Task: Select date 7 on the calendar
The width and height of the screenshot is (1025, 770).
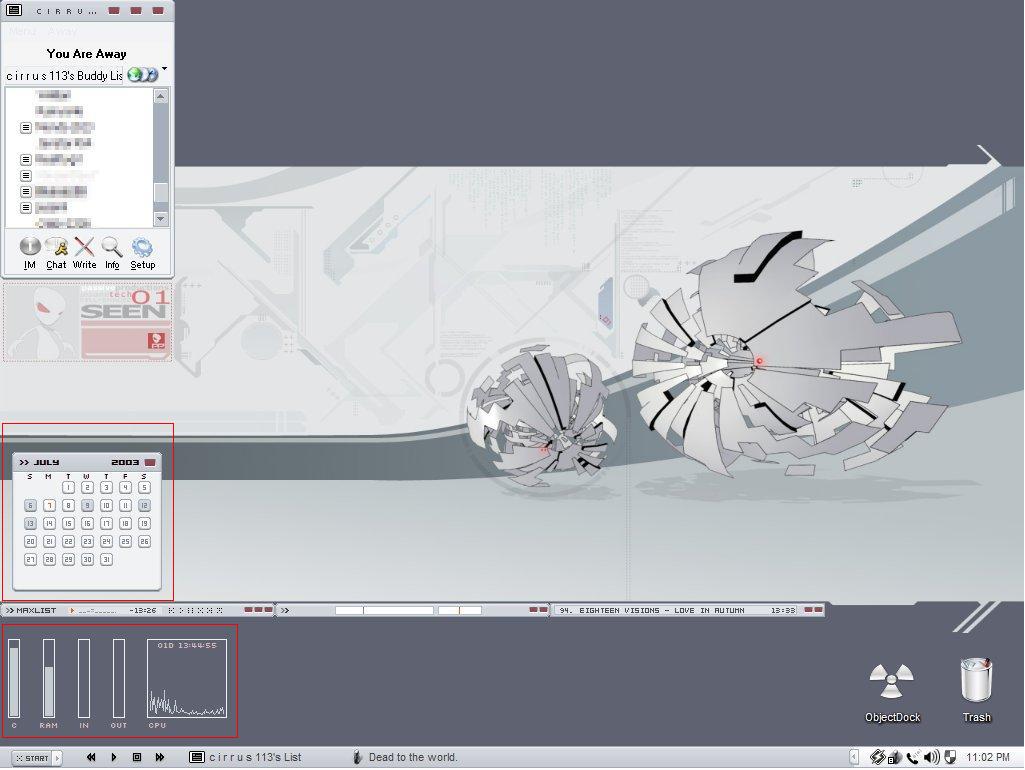Action: pyautogui.click(x=49, y=505)
